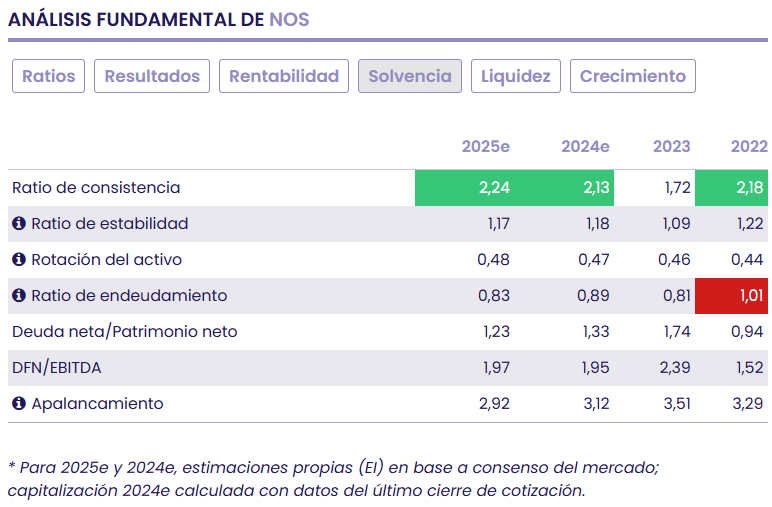Screen dimensions: 772x507
Task: Click the 2022 column header
Action: pyautogui.click(x=748, y=146)
